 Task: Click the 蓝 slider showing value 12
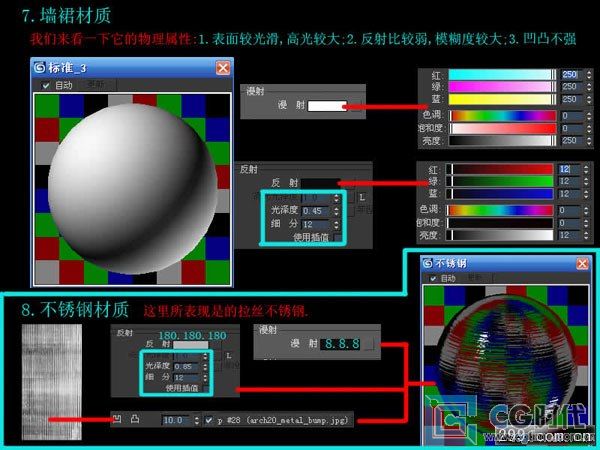coord(500,194)
